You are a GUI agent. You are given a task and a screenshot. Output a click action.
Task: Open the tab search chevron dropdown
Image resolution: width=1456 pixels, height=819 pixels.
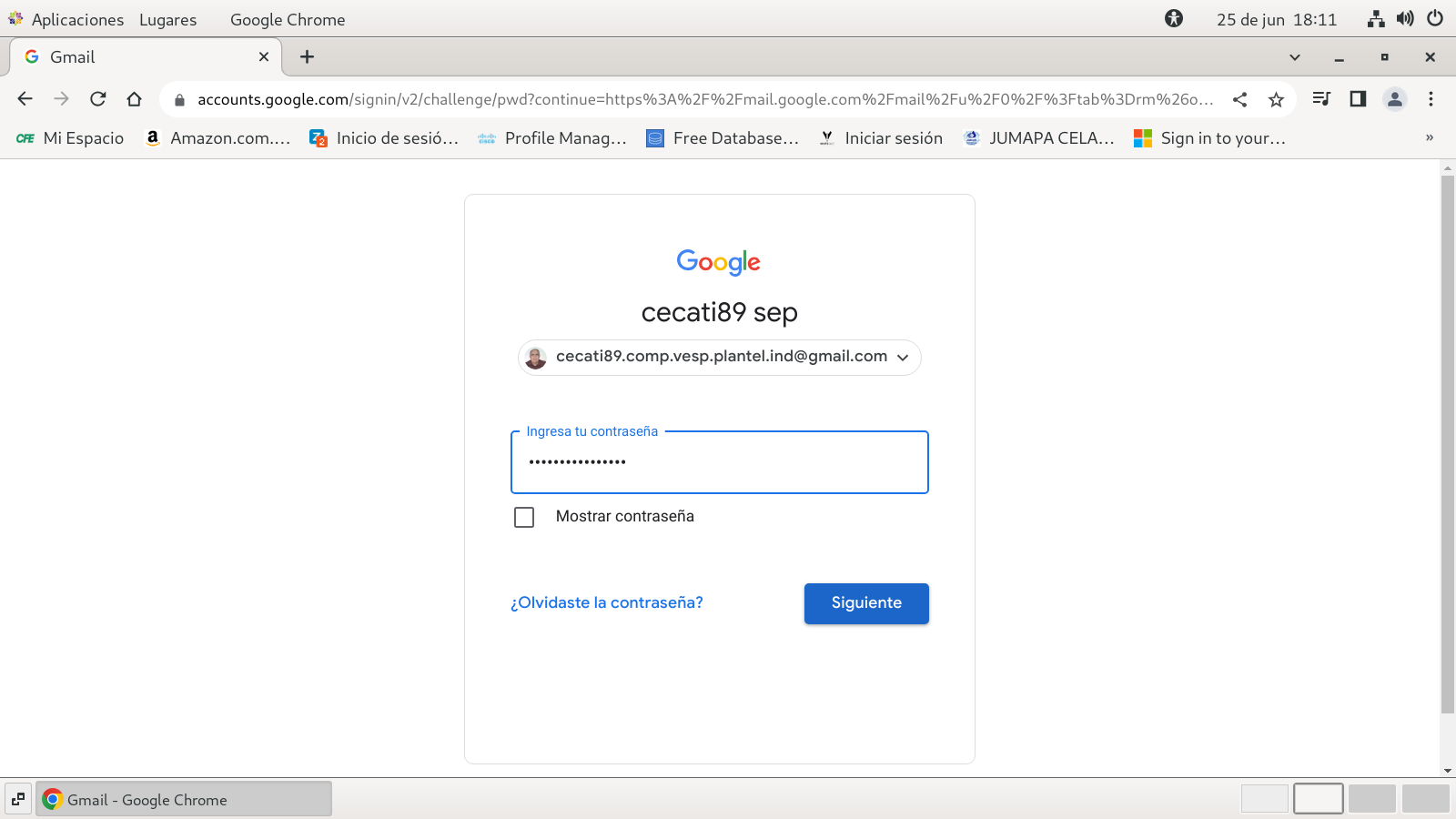(1294, 57)
